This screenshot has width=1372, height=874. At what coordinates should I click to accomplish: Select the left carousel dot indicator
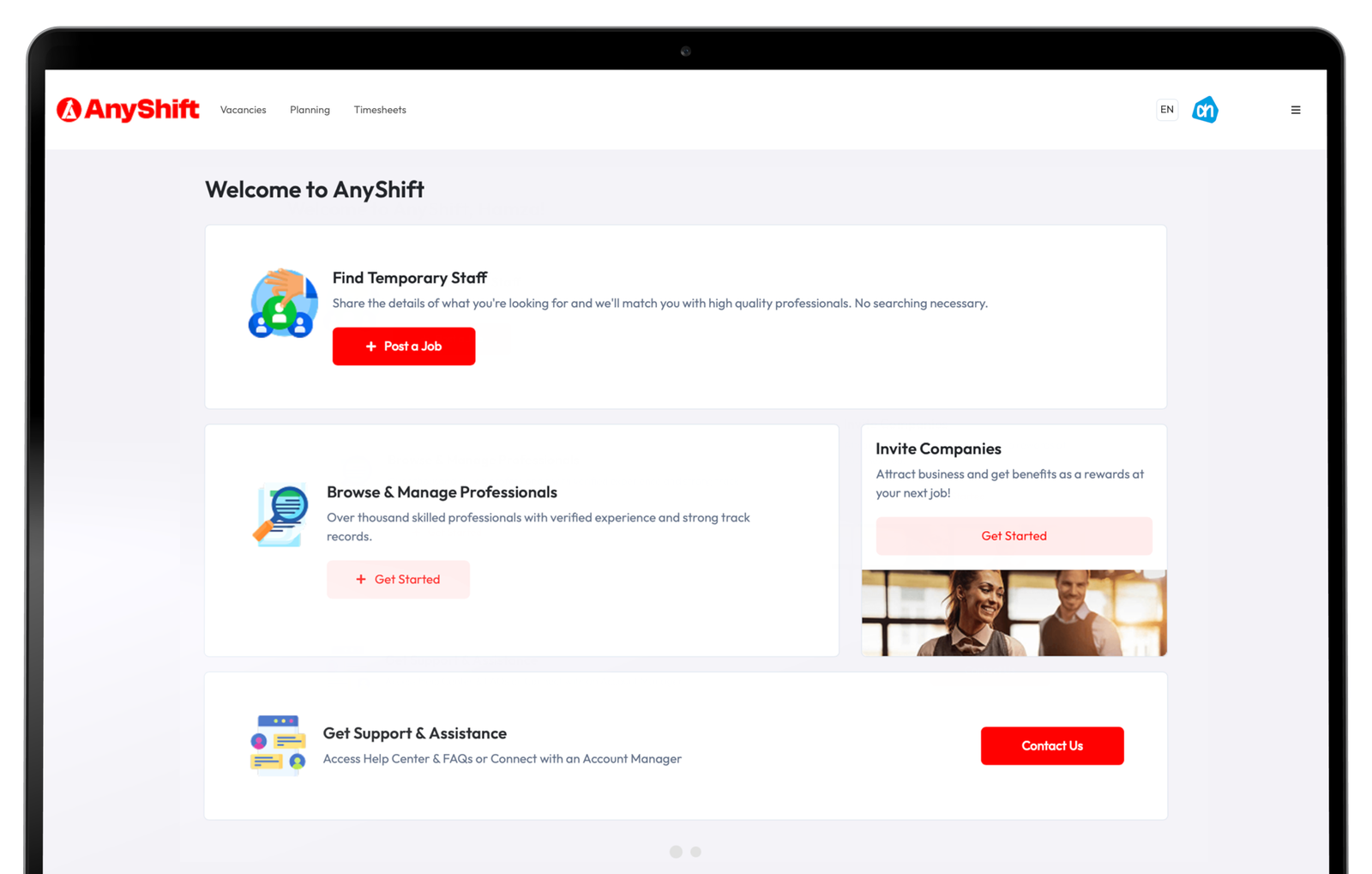click(676, 852)
